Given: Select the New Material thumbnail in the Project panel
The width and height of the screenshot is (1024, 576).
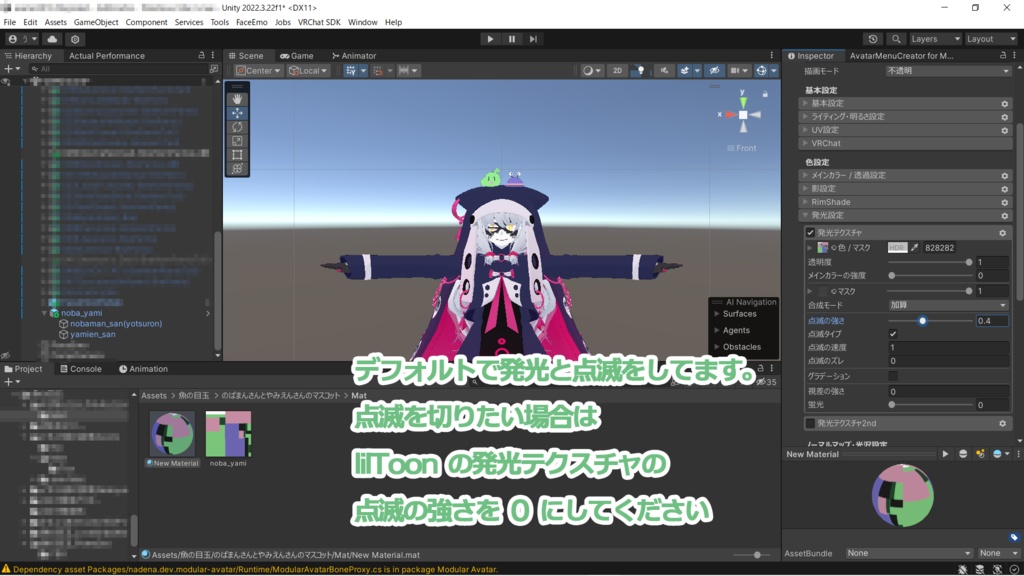Looking at the screenshot, I should pos(172,435).
